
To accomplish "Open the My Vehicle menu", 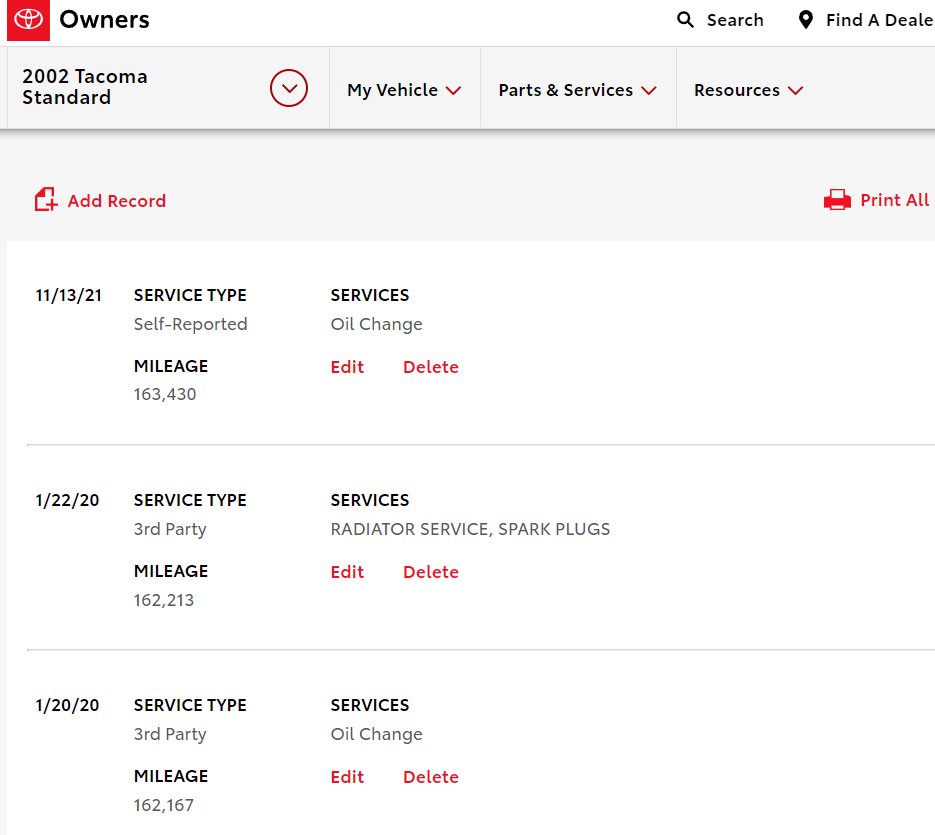I will [x=404, y=90].
